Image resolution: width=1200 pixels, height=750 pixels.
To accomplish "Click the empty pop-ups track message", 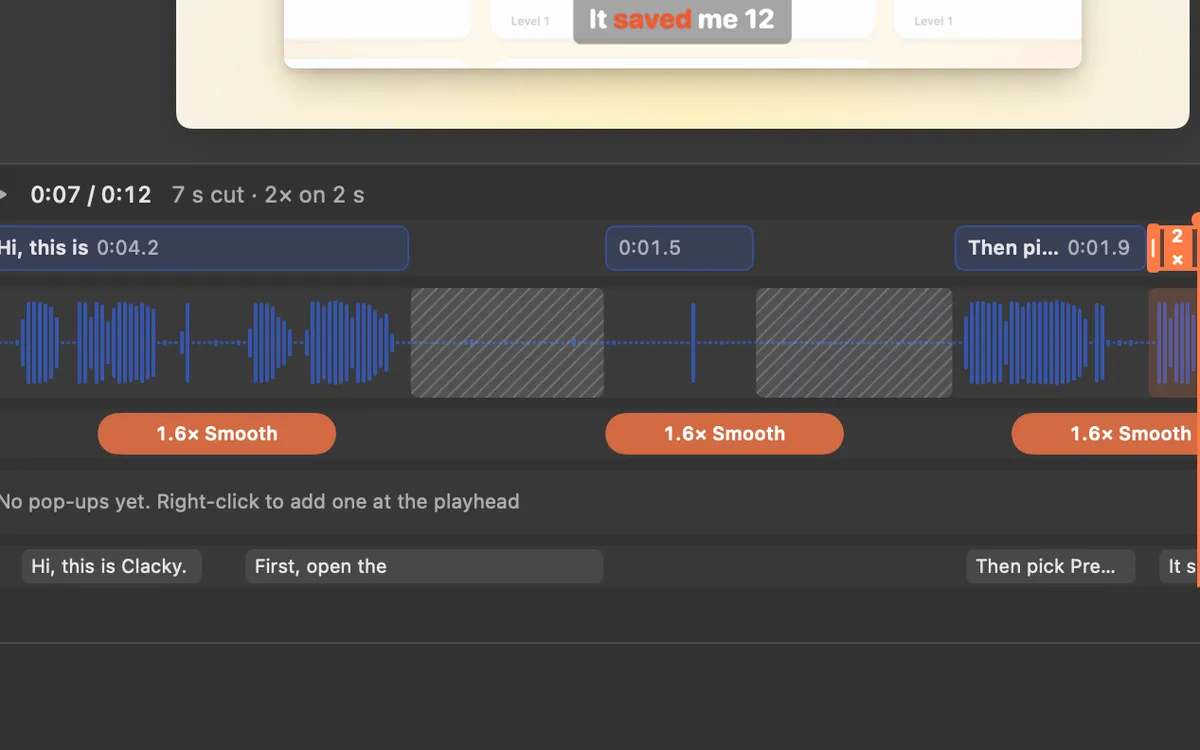I will 259,501.
